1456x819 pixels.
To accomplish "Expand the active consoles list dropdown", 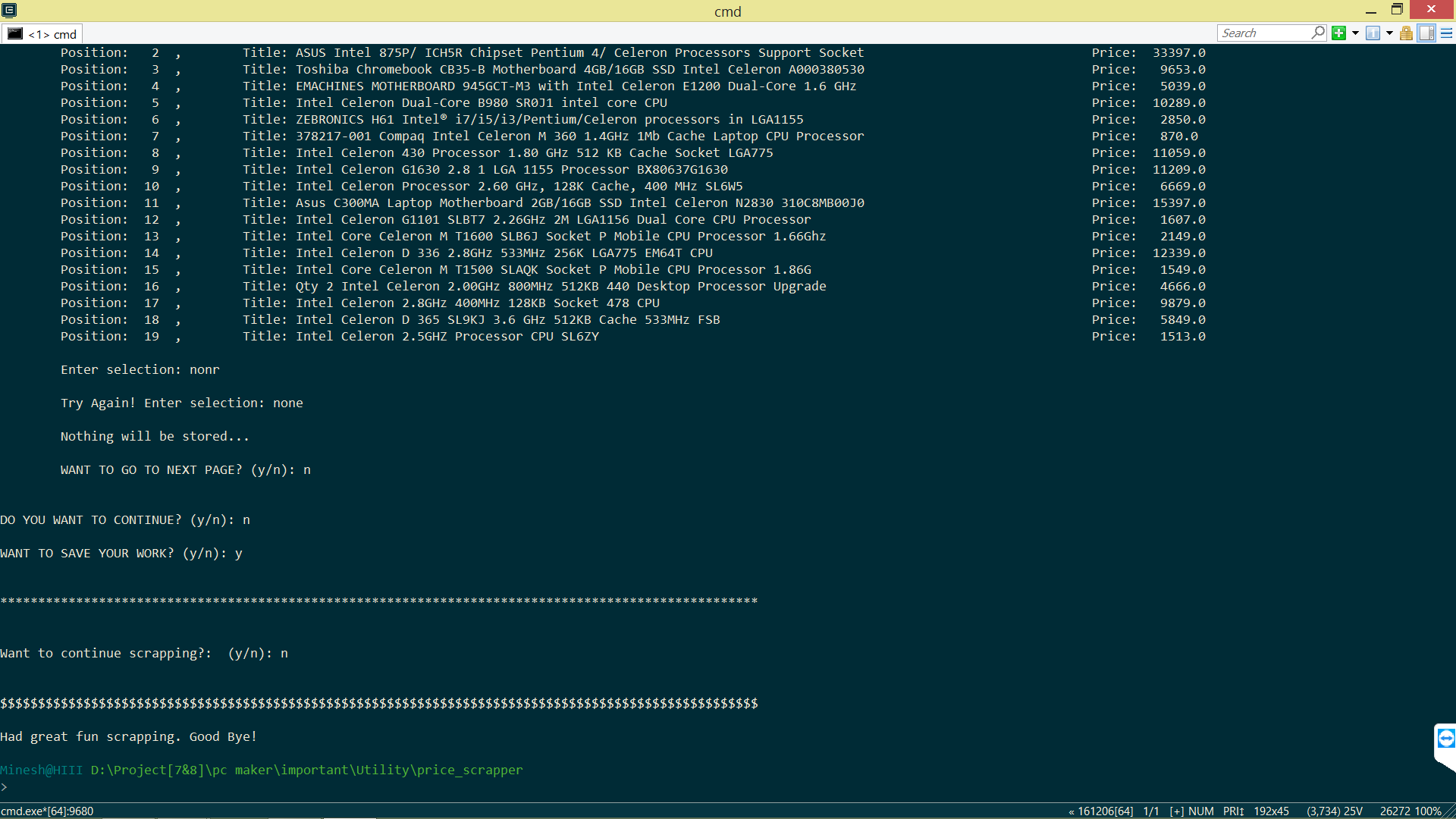I will 1389,33.
